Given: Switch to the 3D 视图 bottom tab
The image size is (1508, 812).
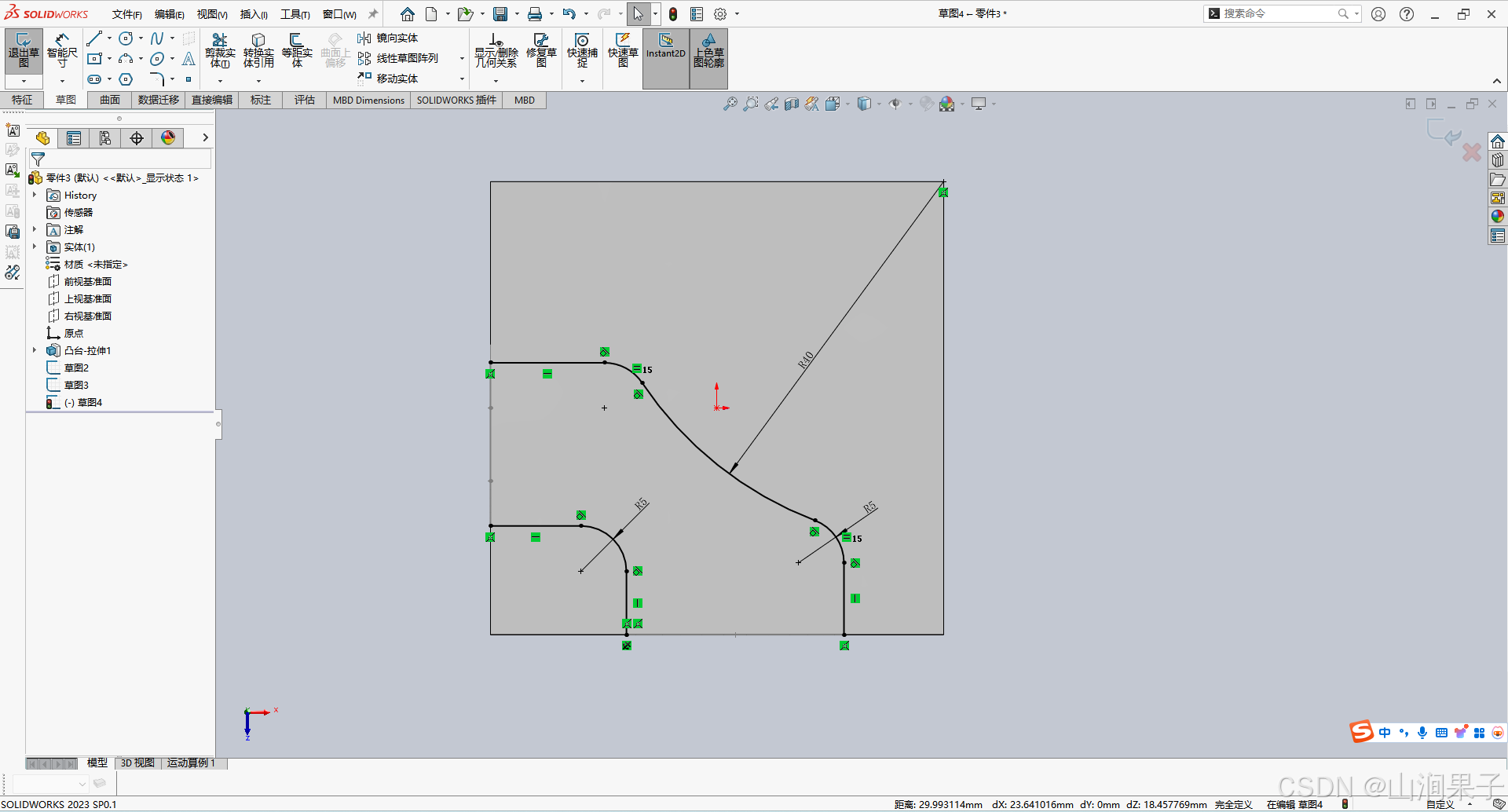Looking at the screenshot, I should coord(137,763).
